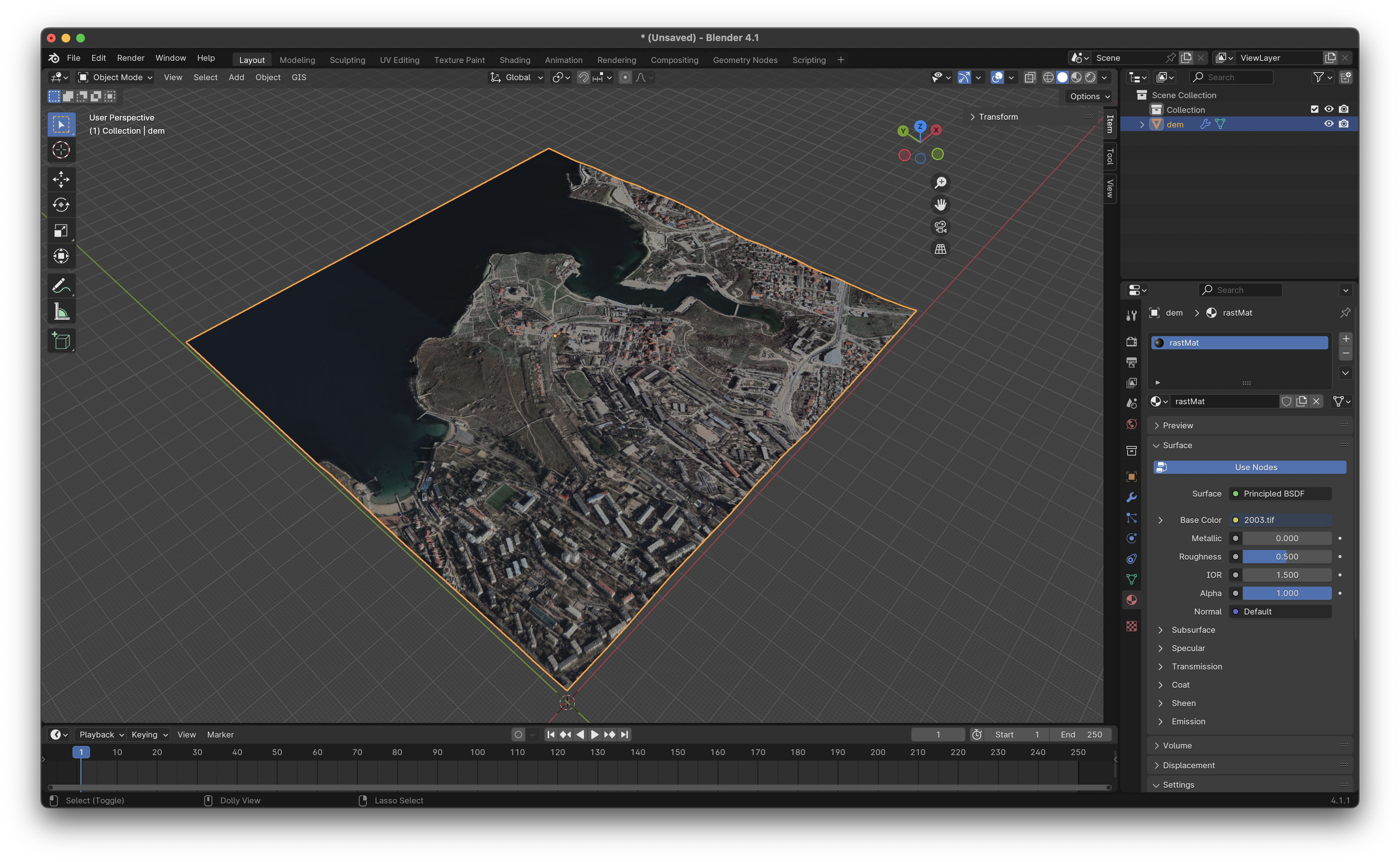Hide the Collection in viewport via eye
1400x862 pixels.
(1329, 109)
